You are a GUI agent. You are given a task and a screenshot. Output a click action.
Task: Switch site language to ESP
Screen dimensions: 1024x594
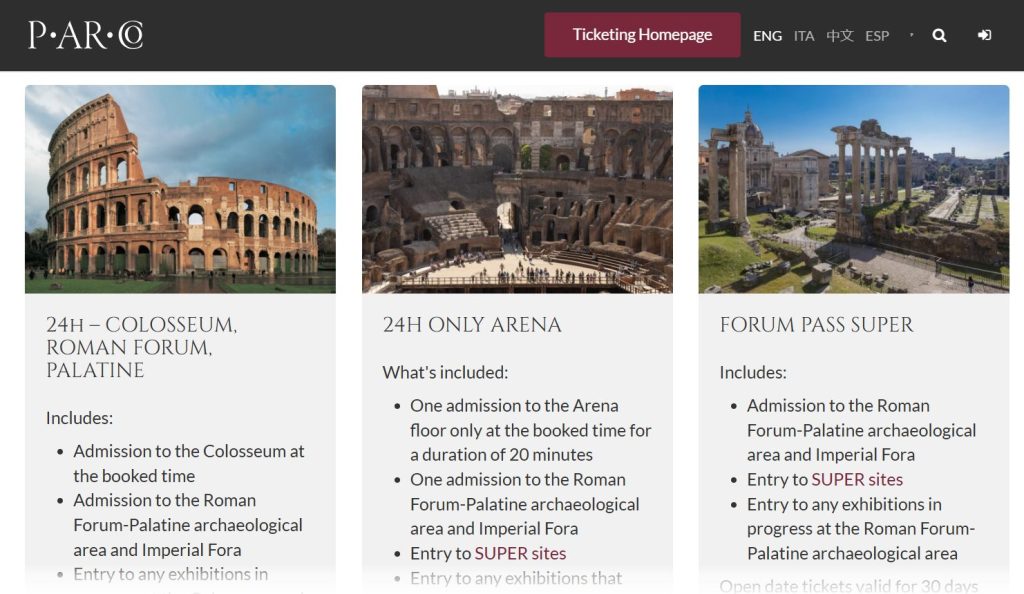point(877,35)
